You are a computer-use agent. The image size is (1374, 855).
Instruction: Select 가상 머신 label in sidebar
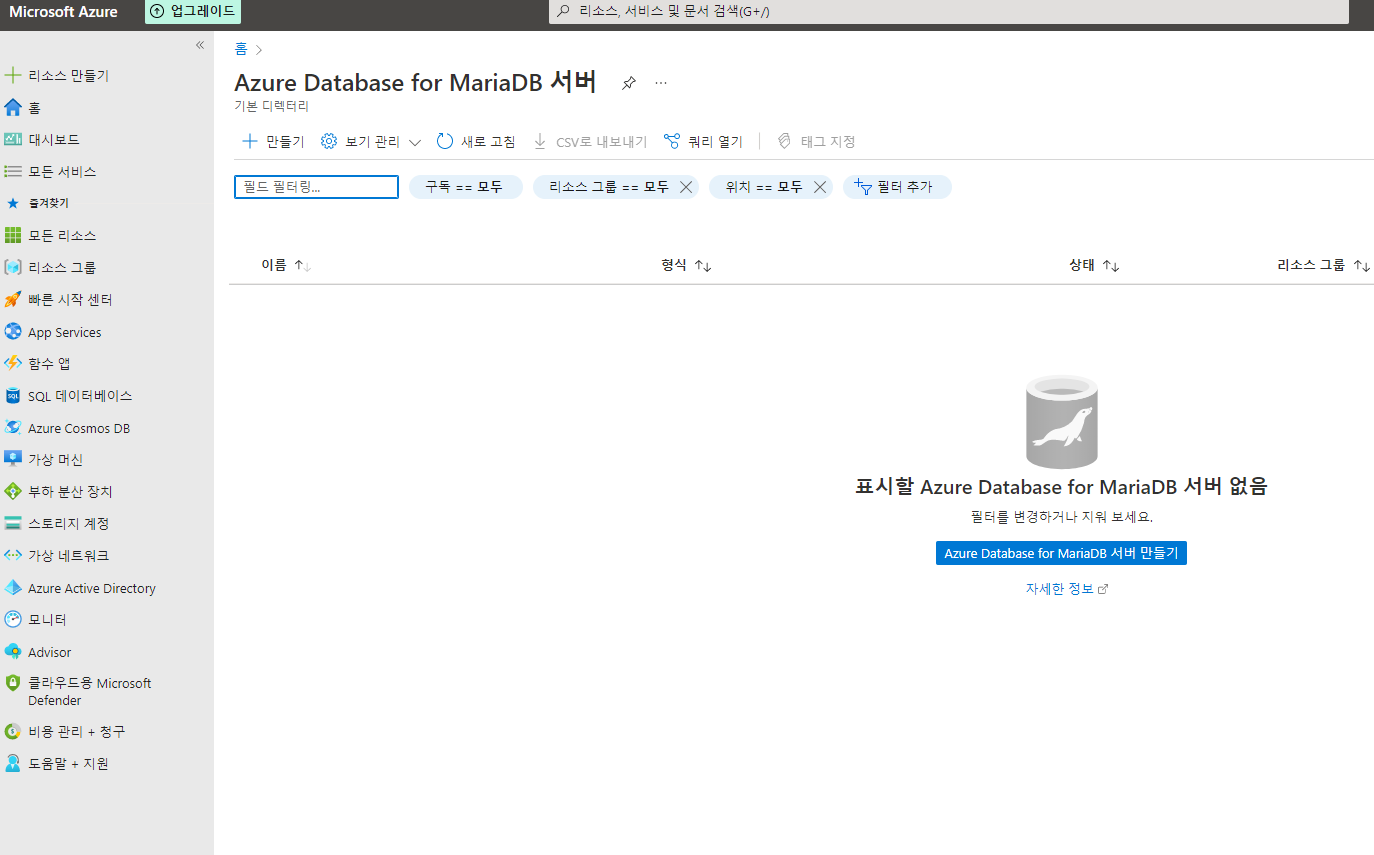pyautogui.click(x=55, y=459)
